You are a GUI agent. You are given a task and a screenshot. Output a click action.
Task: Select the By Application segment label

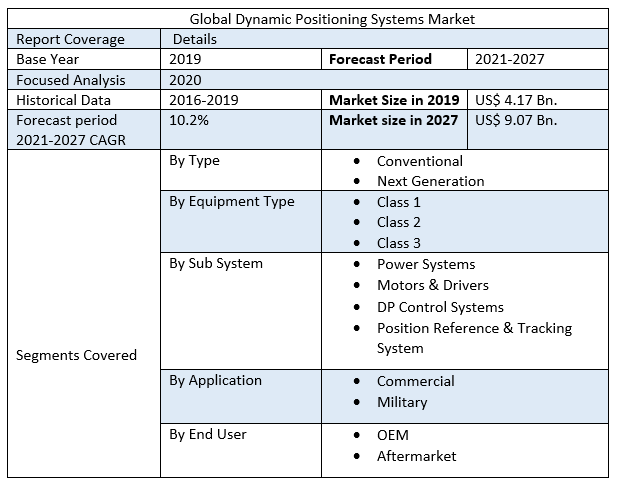[x=215, y=380]
